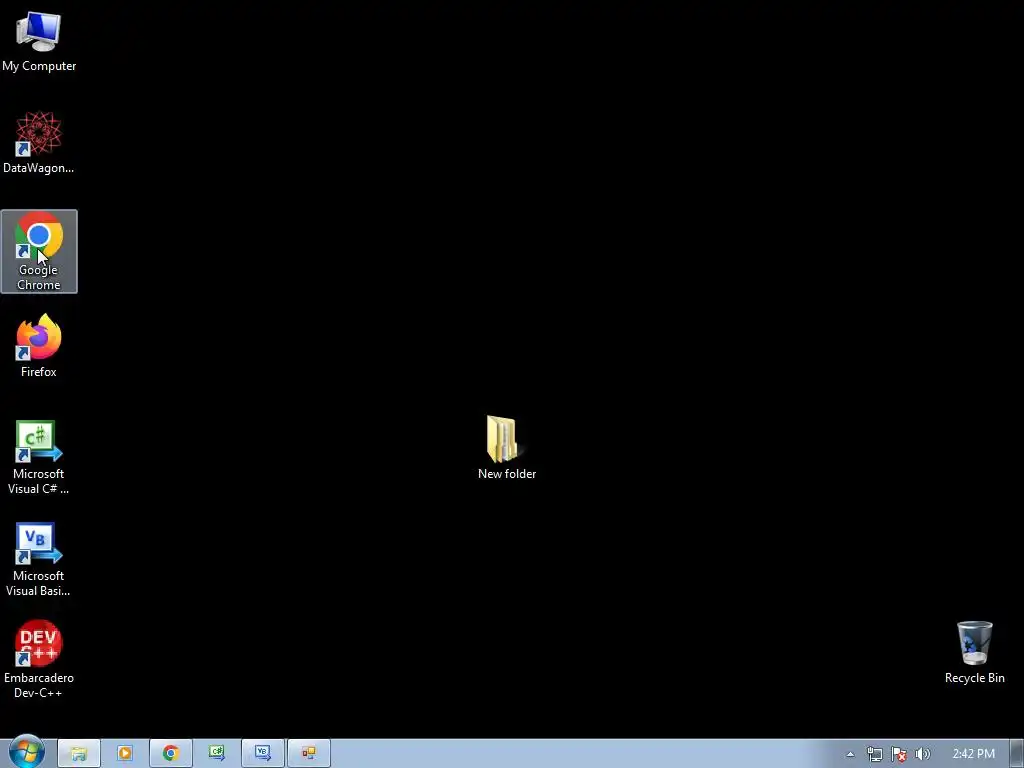Select the Firefox desktop shortcut
This screenshot has width=1024, height=768.
(39, 345)
